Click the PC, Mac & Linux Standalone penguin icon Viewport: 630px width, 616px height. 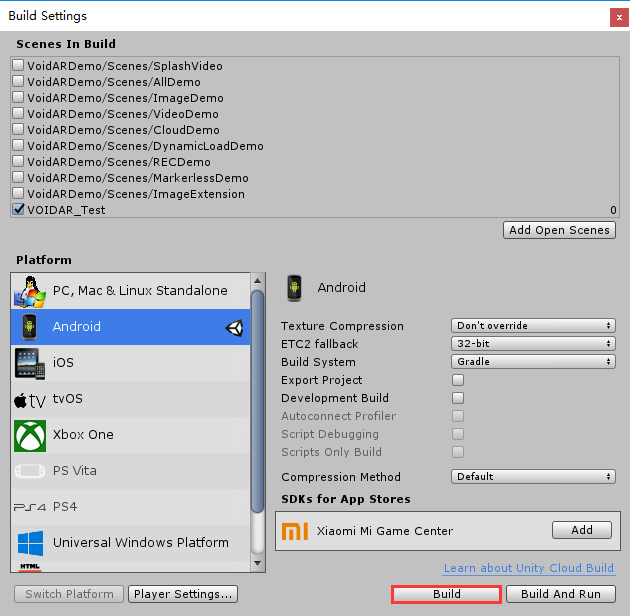tap(29, 291)
